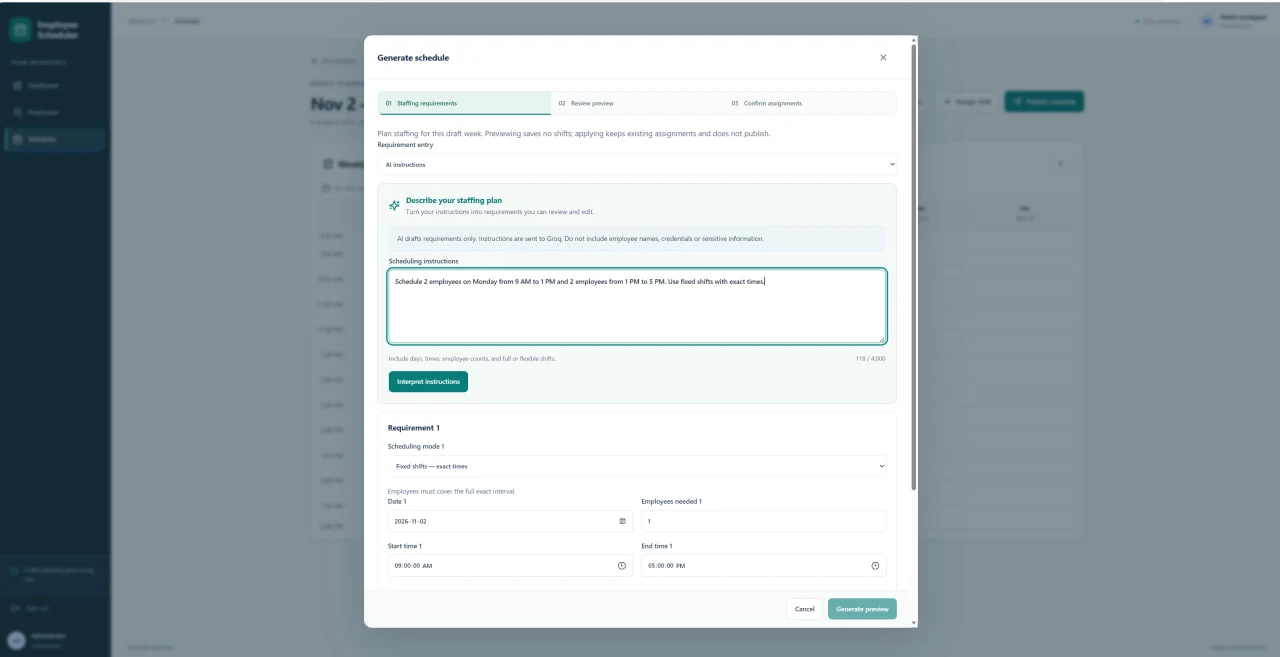Open the Scheduling mode 1 dropdown

pos(637,466)
